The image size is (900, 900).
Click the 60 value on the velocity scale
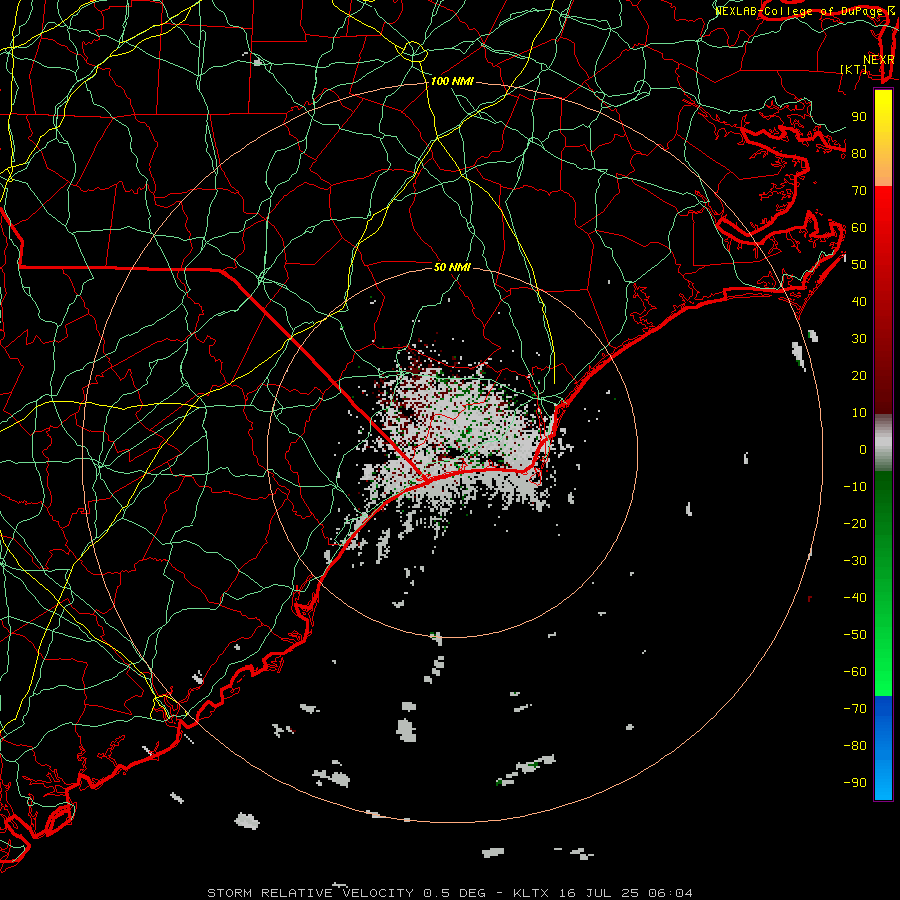859,228
